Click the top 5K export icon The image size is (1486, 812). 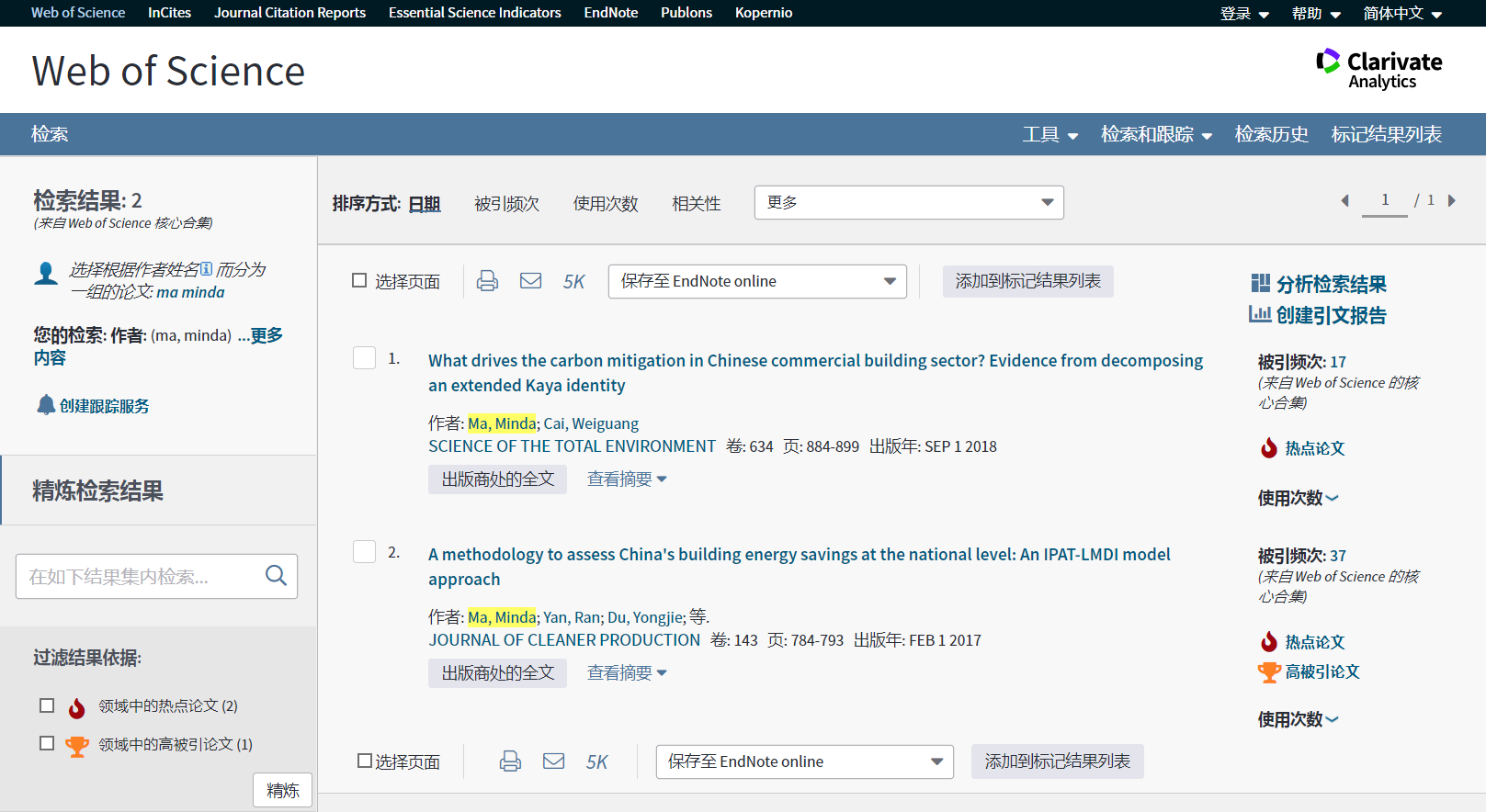[x=574, y=282]
